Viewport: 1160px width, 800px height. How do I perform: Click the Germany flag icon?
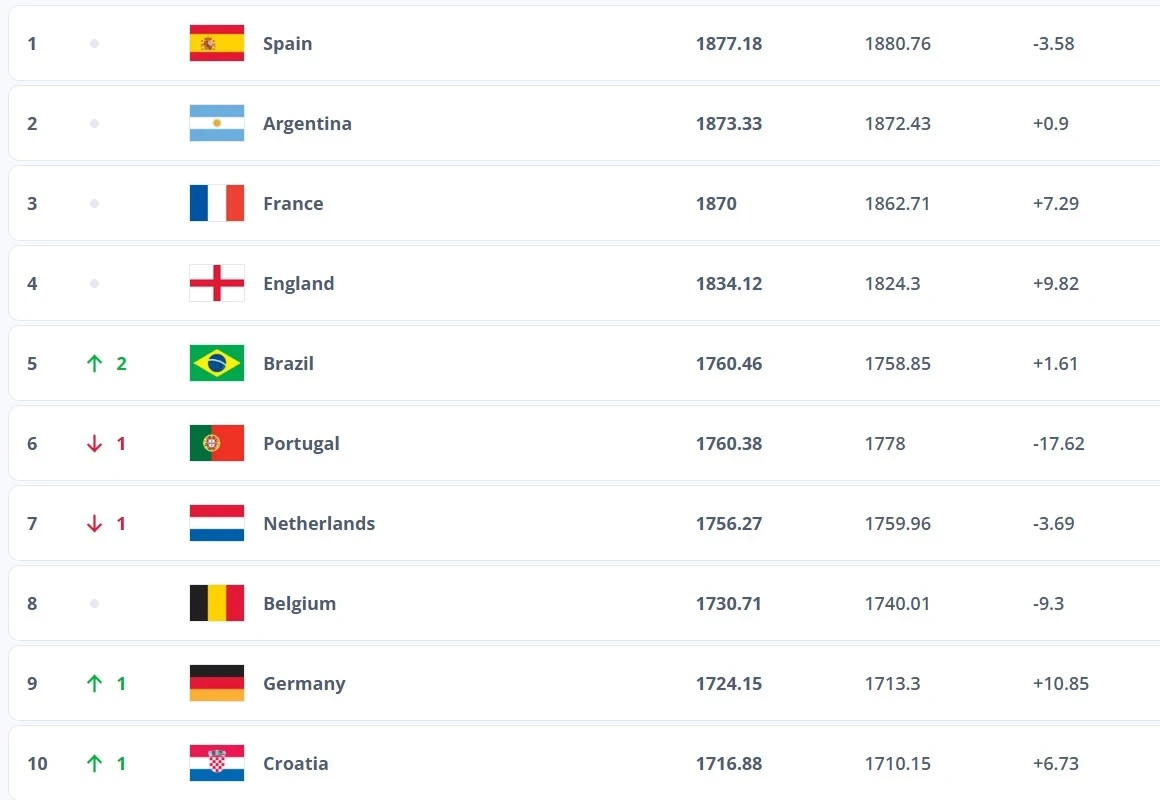pyautogui.click(x=217, y=683)
